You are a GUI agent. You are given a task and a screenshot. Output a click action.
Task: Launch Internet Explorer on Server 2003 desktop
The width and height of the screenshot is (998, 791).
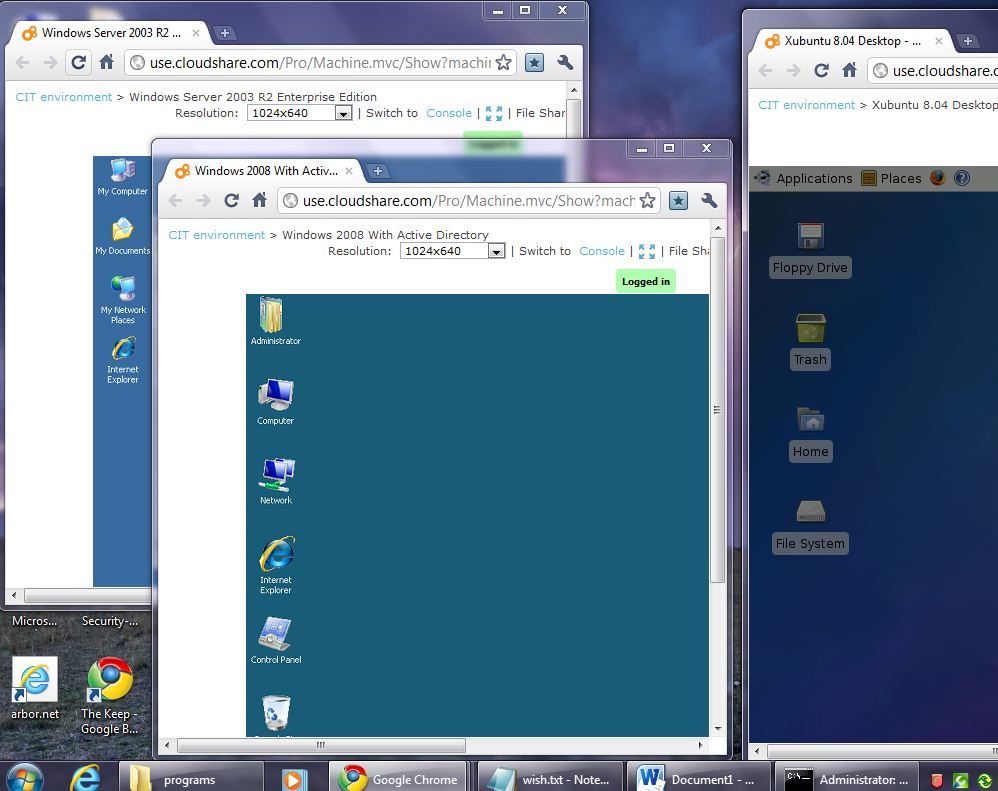coord(123,360)
